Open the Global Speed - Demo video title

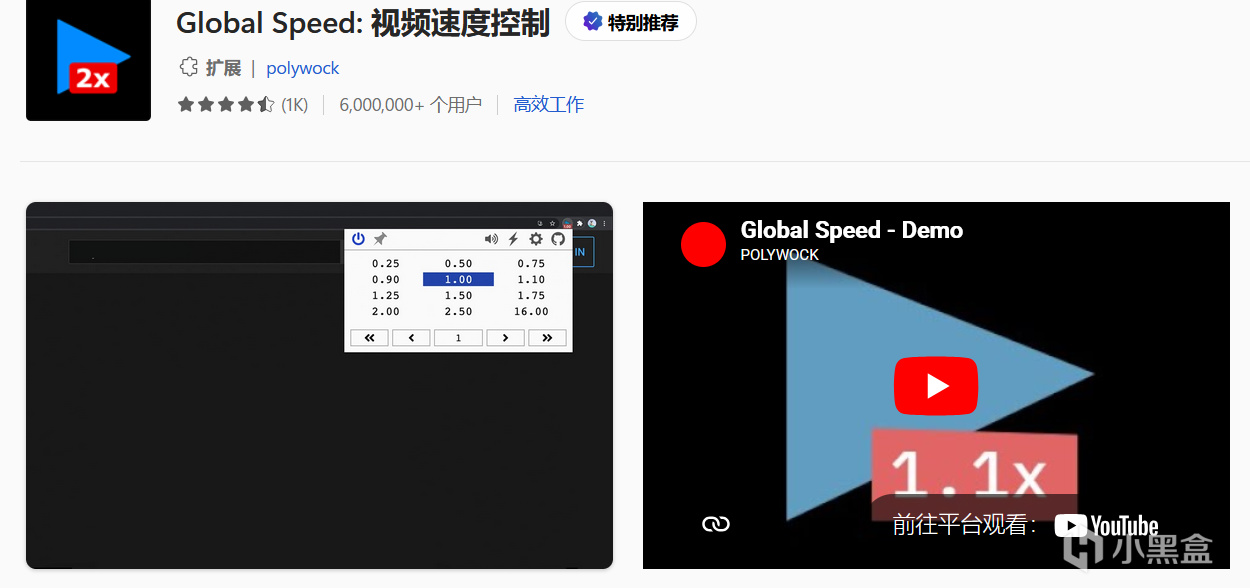point(851,230)
